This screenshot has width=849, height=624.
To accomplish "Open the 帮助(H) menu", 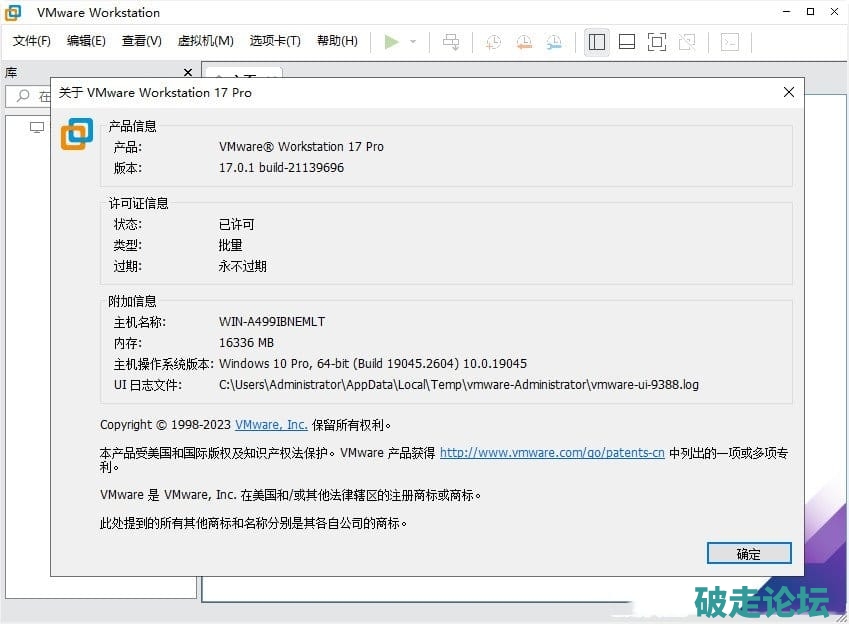I will 337,41.
